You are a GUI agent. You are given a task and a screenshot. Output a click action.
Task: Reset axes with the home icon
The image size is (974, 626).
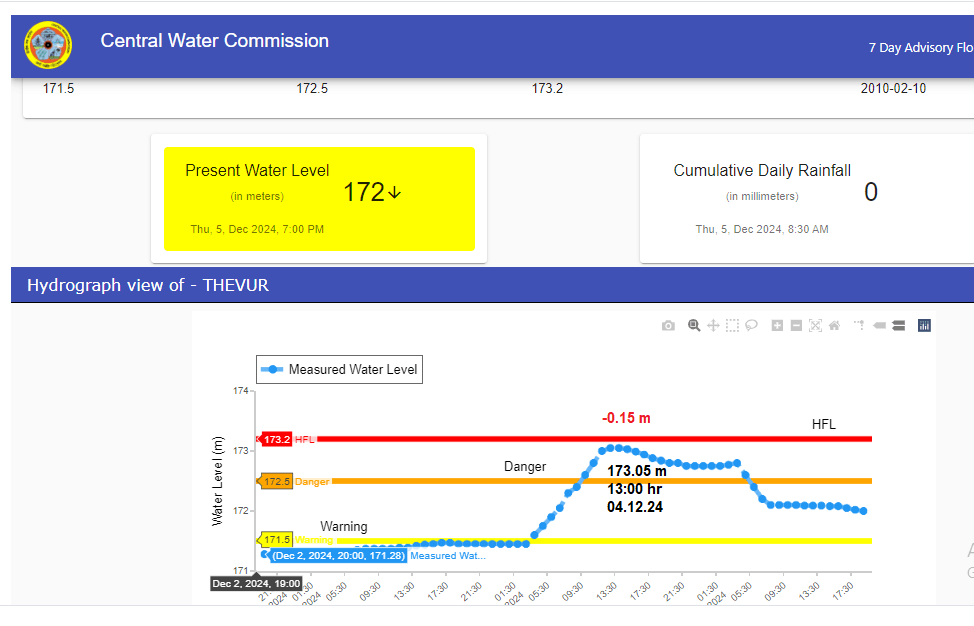click(834, 326)
